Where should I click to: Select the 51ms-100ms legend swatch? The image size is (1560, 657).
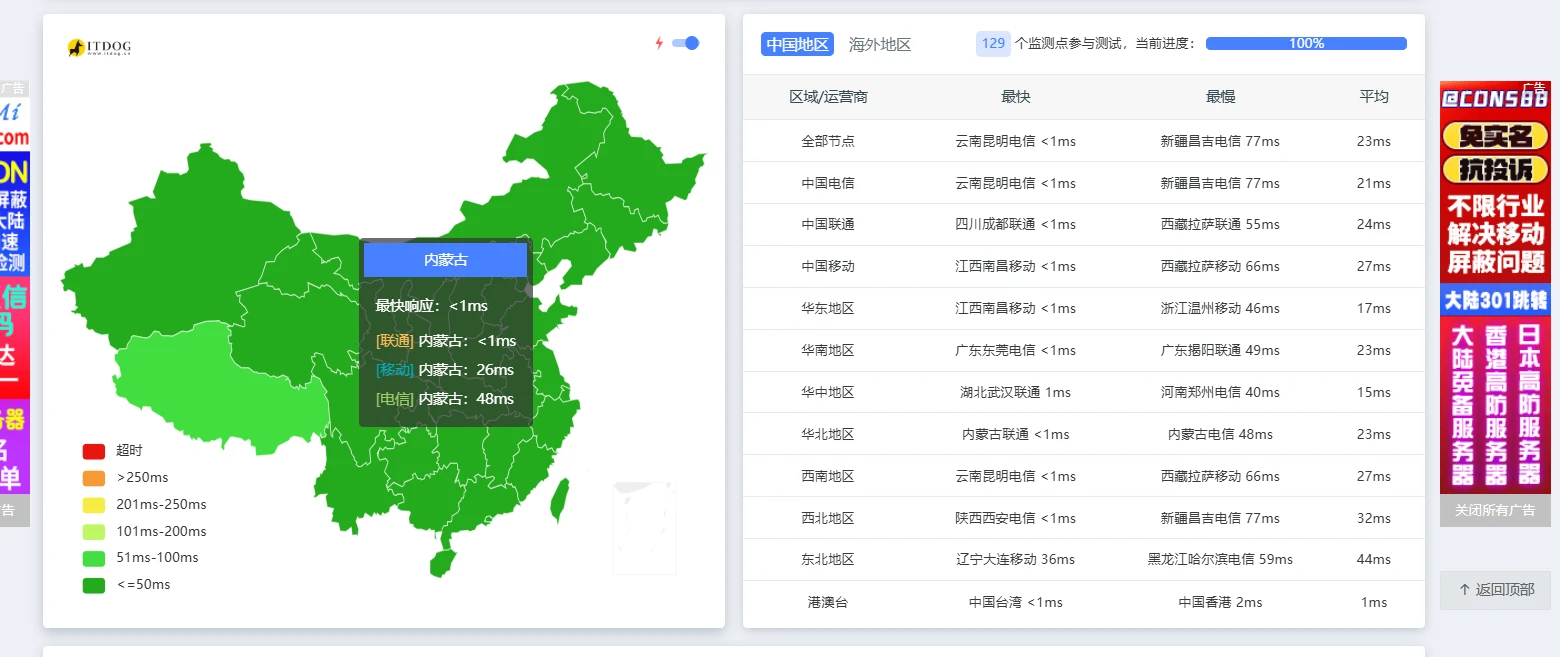pos(93,558)
